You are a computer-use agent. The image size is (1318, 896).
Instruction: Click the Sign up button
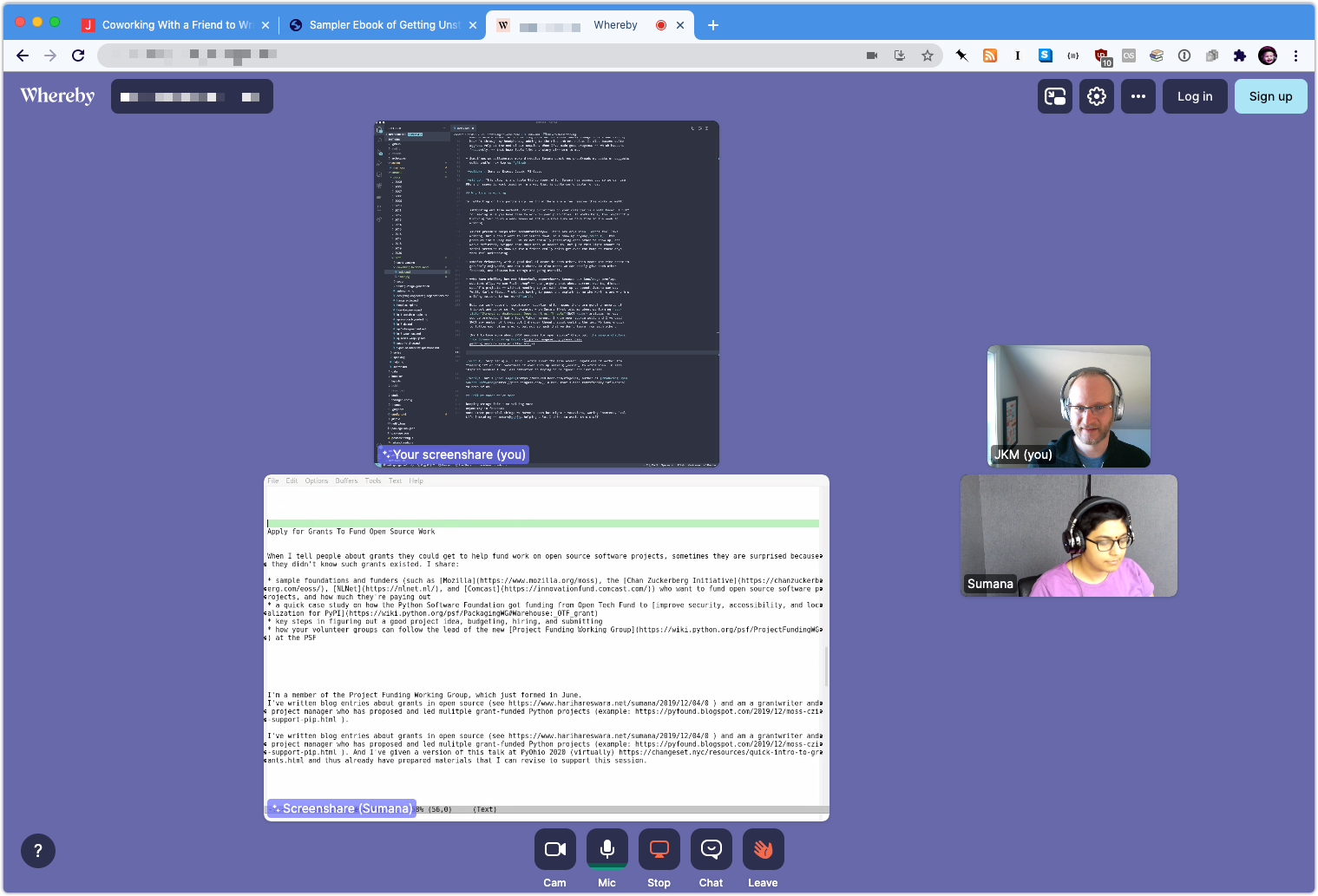click(1270, 96)
